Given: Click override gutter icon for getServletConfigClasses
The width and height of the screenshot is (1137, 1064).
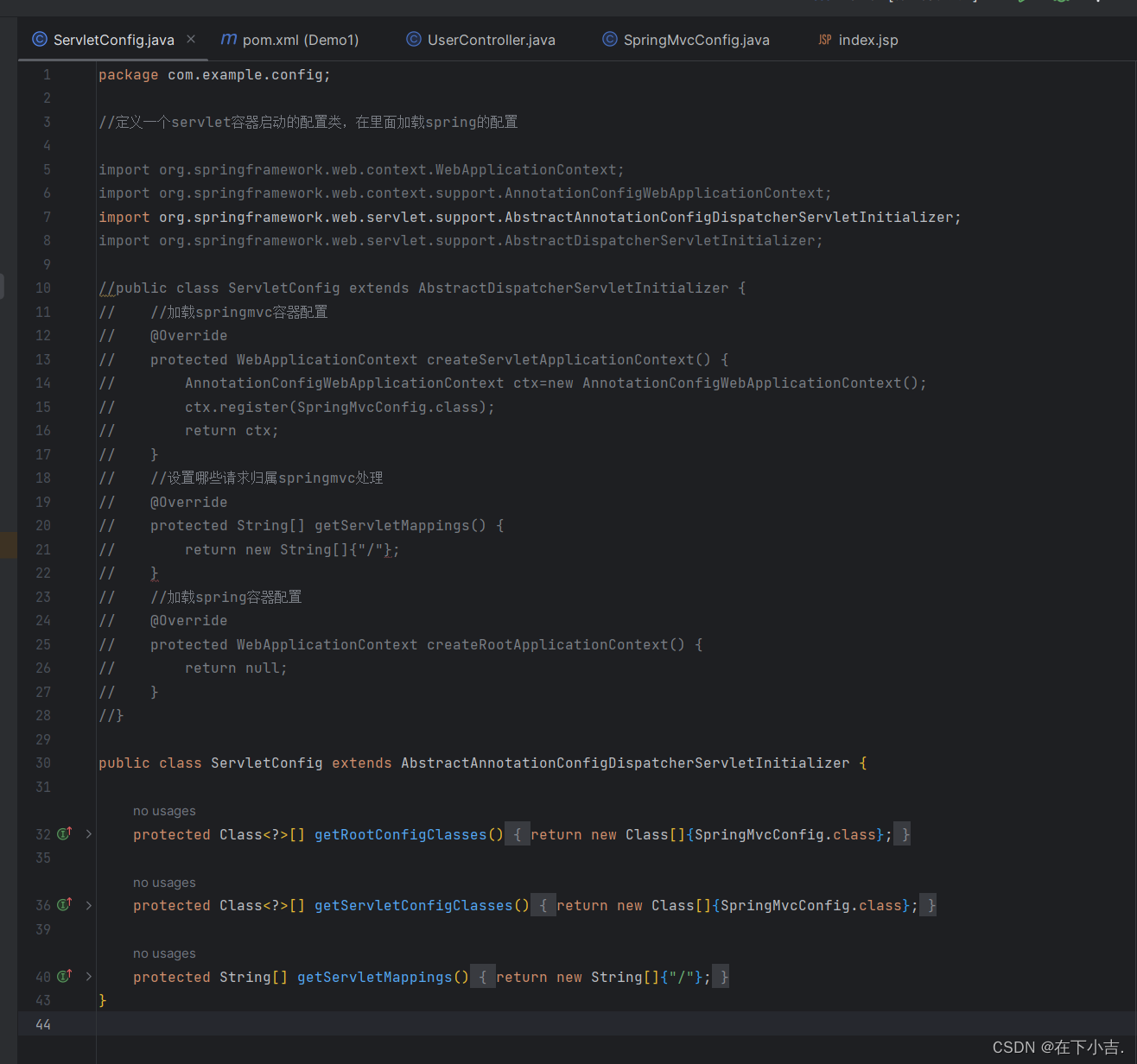Looking at the screenshot, I should (x=65, y=904).
